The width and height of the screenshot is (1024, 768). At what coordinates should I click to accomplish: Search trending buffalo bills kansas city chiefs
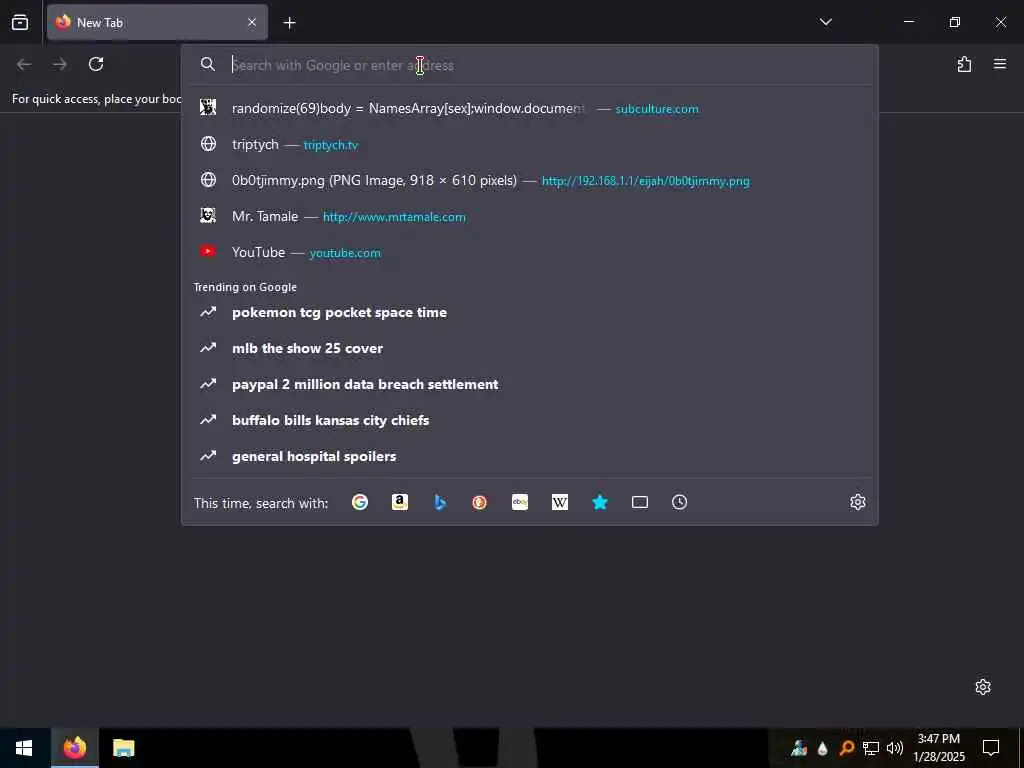[530, 420]
